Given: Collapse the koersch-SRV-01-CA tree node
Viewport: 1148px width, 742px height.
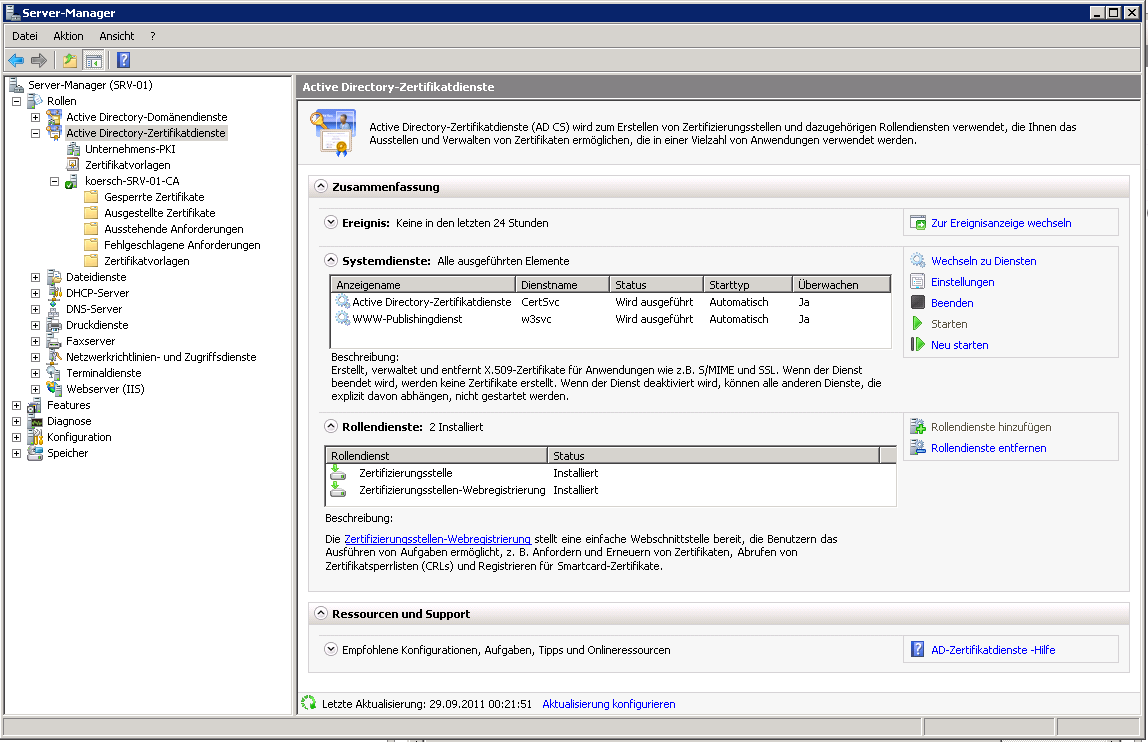Looking at the screenshot, I should 54,181.
